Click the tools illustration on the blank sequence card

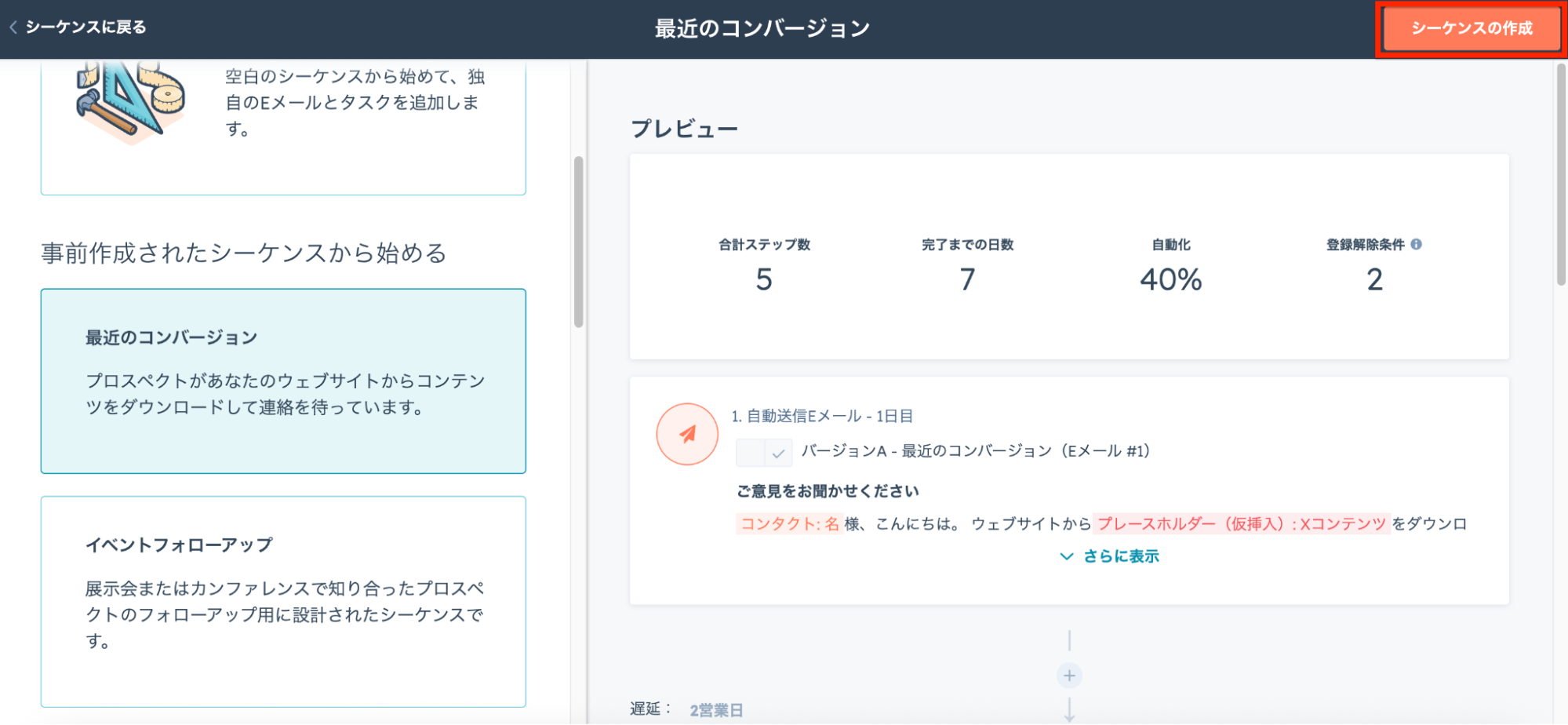(130, 103)
